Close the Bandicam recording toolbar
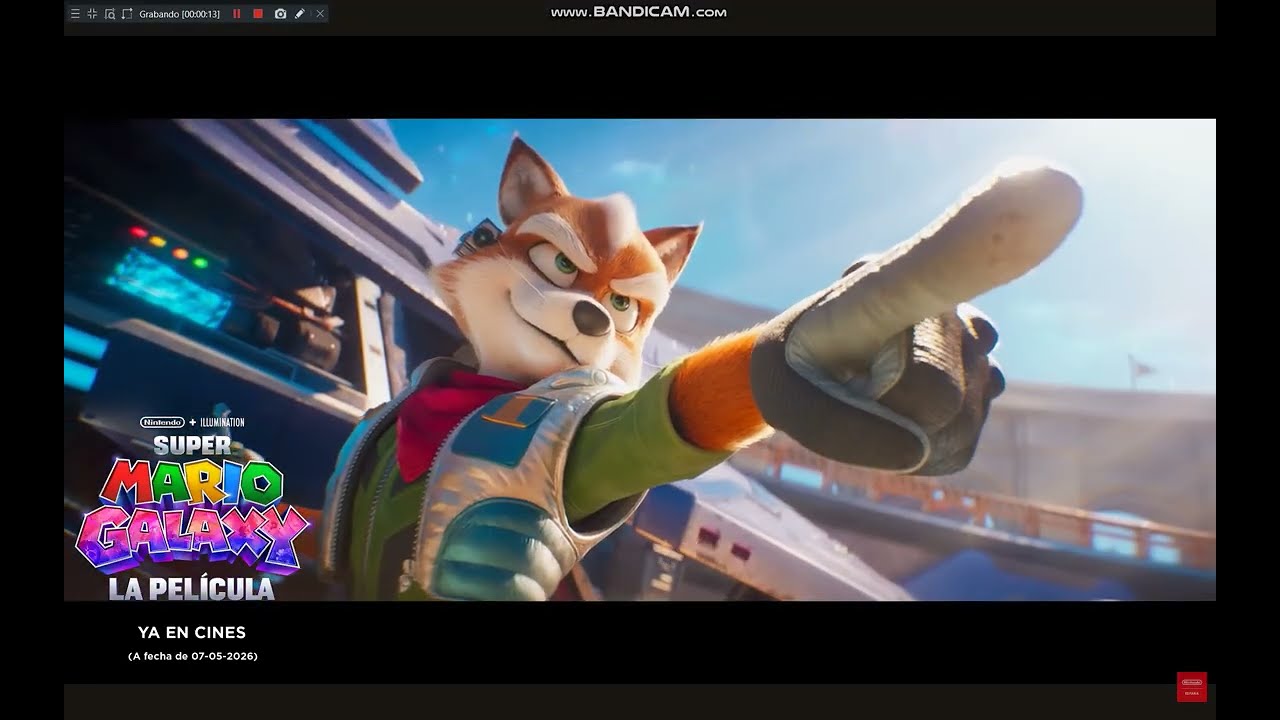The image size is (1280, 720). pos(320,14)
